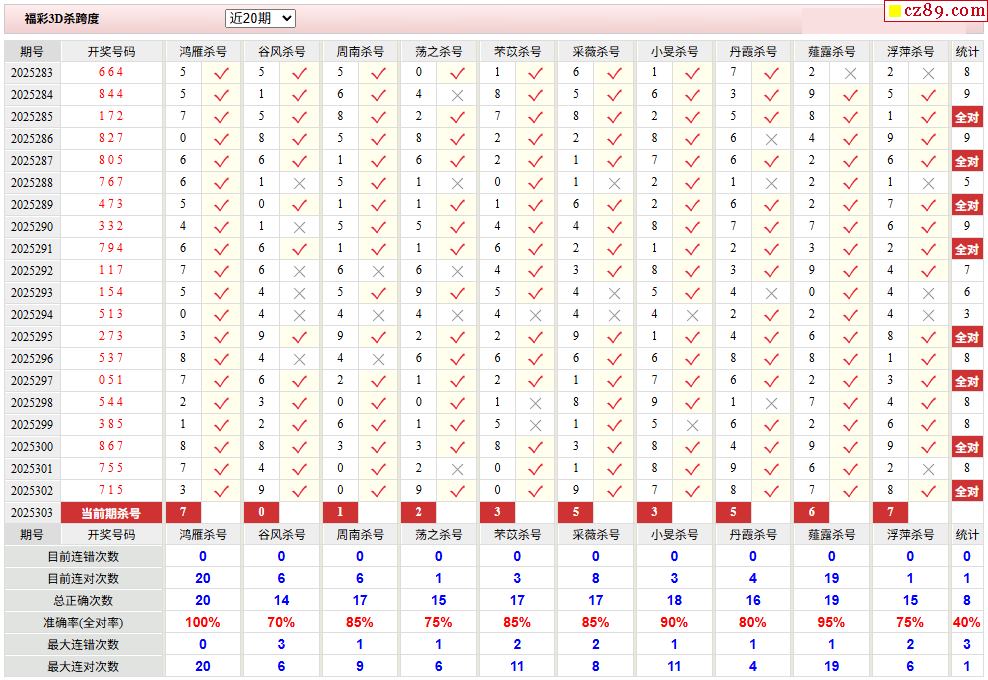Click check mark in 浮萍杀号 for period 2025300
988x680 pixels.
928,447
